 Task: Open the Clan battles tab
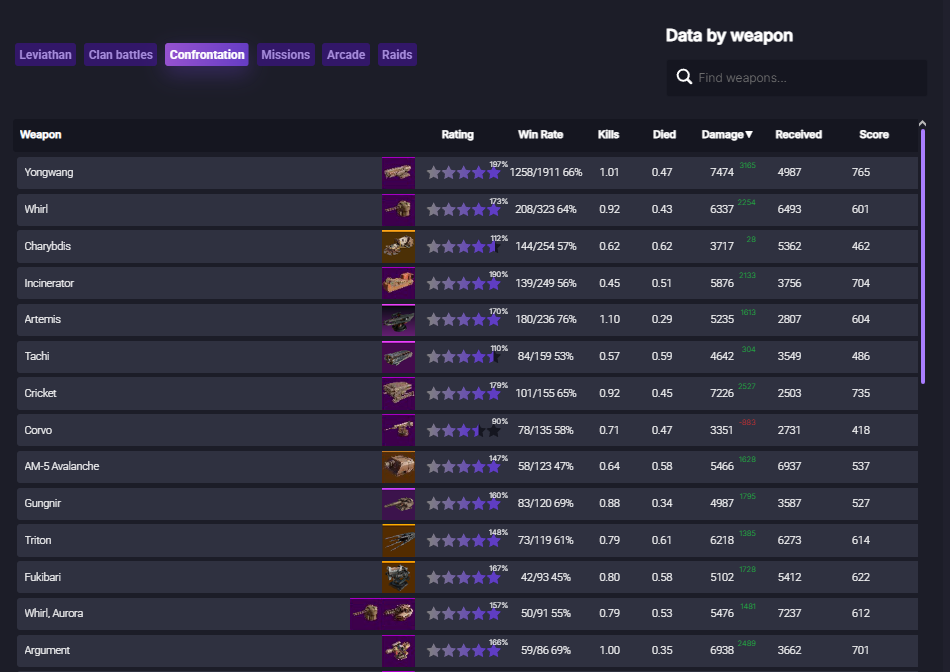(x=120, y=55)
